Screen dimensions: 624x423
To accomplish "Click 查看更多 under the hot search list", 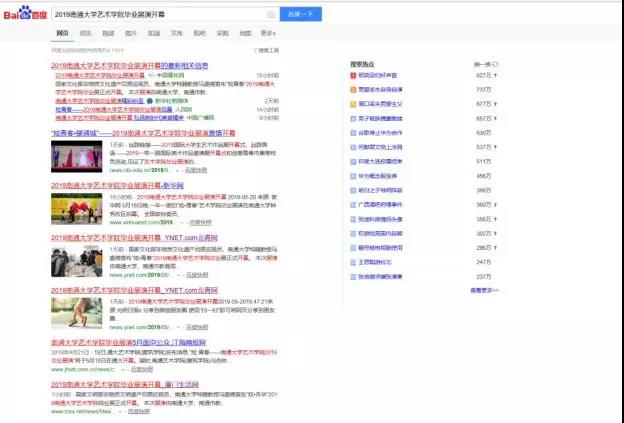I will 483,291.
